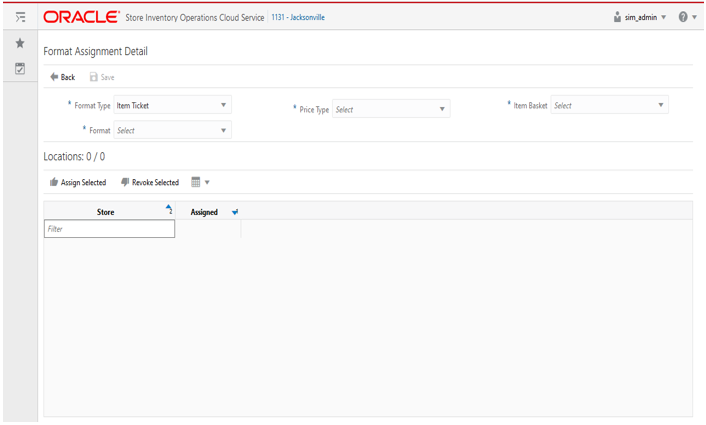Go back using the Back button

63,77
